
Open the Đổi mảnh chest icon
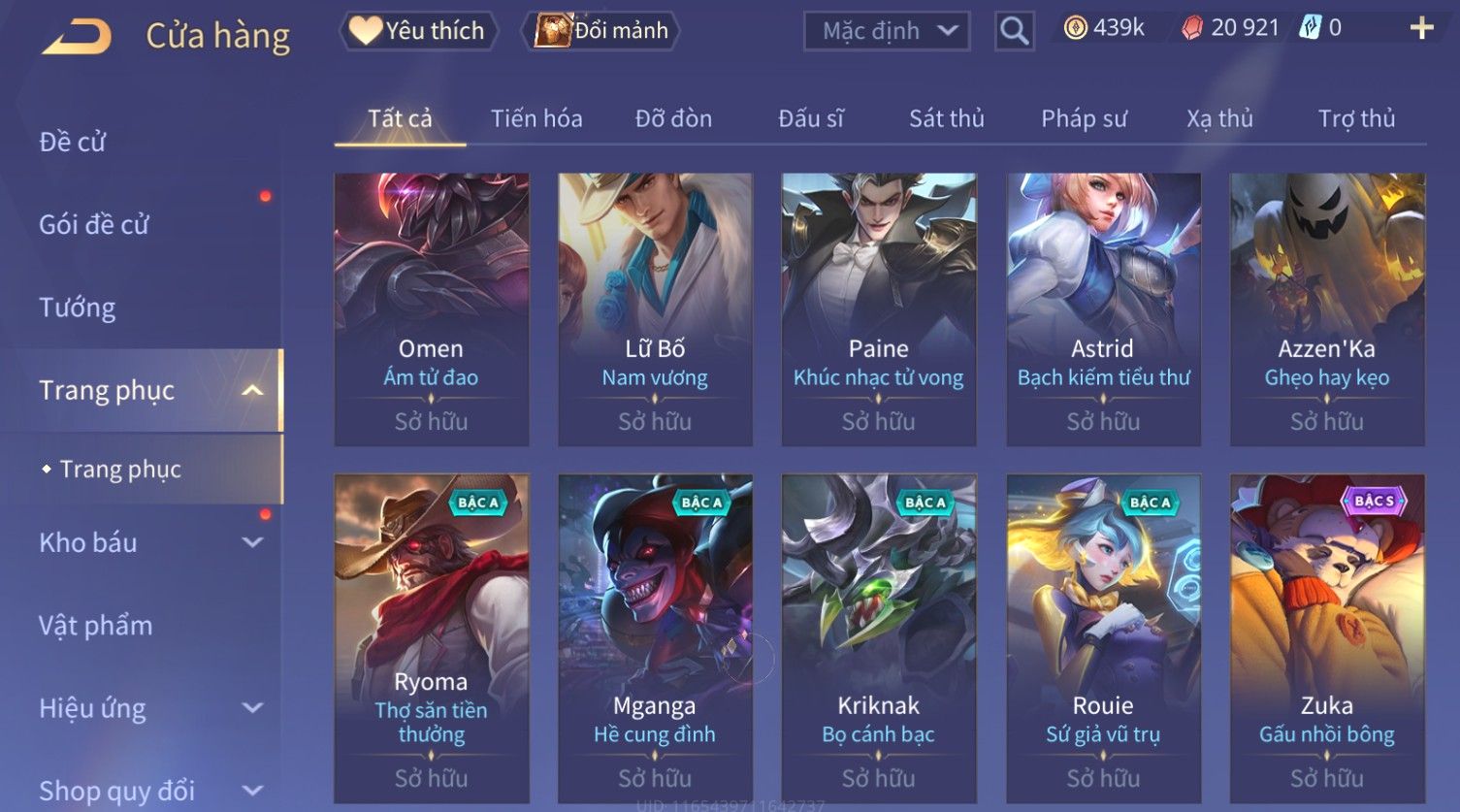(x=552, y=31)
